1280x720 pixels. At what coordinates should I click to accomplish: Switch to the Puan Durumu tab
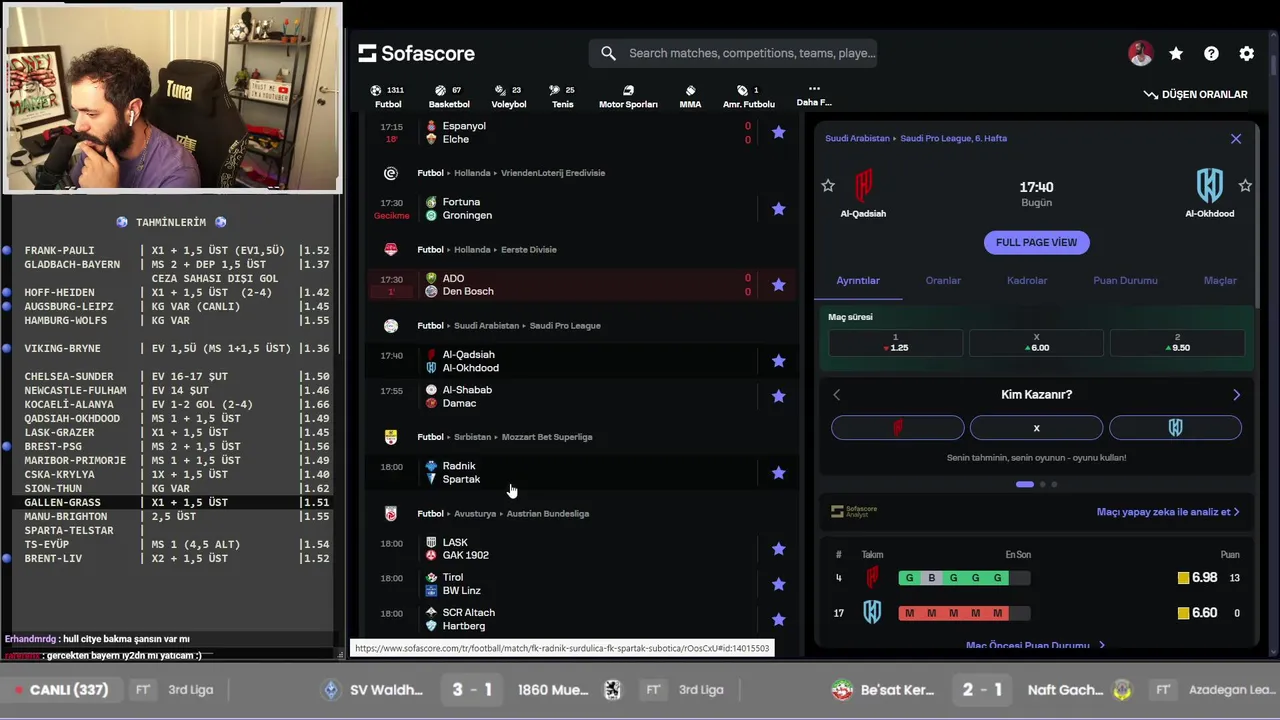point(1125,281)
